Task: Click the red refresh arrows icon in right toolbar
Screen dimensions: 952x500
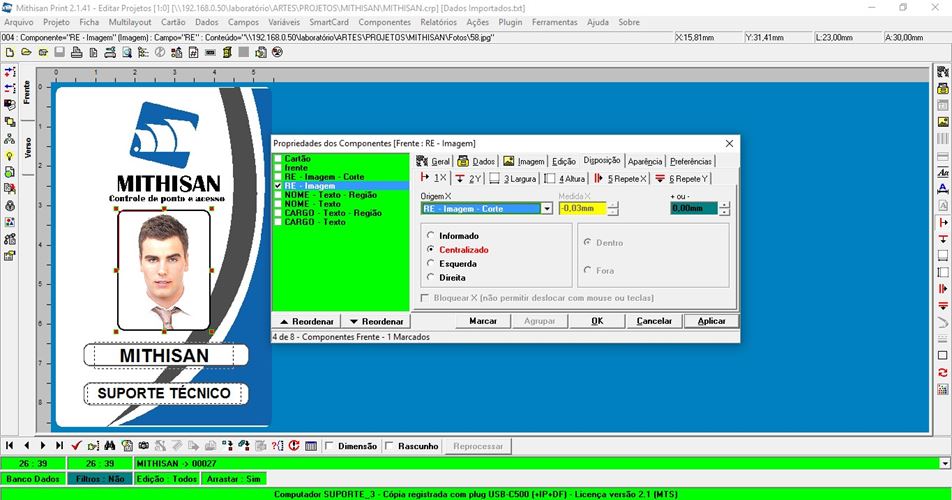Action: [943, 372]
